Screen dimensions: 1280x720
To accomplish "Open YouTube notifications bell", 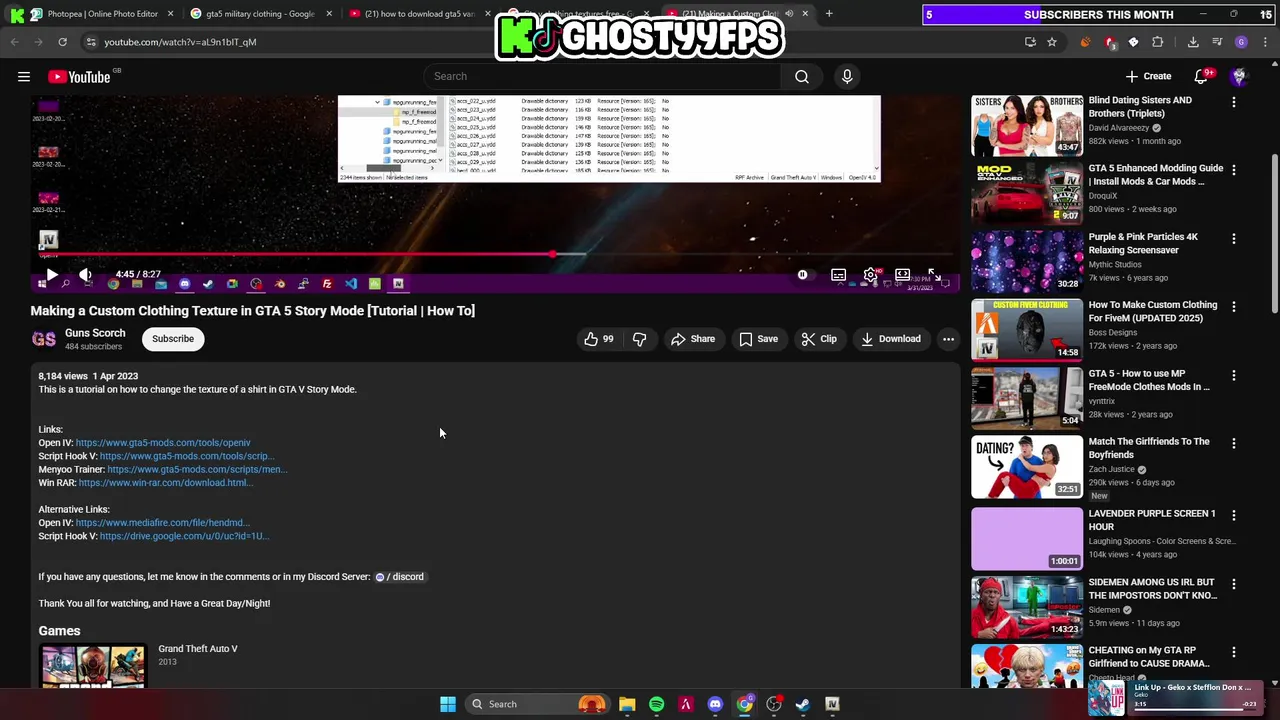I will pos(1202,76).
